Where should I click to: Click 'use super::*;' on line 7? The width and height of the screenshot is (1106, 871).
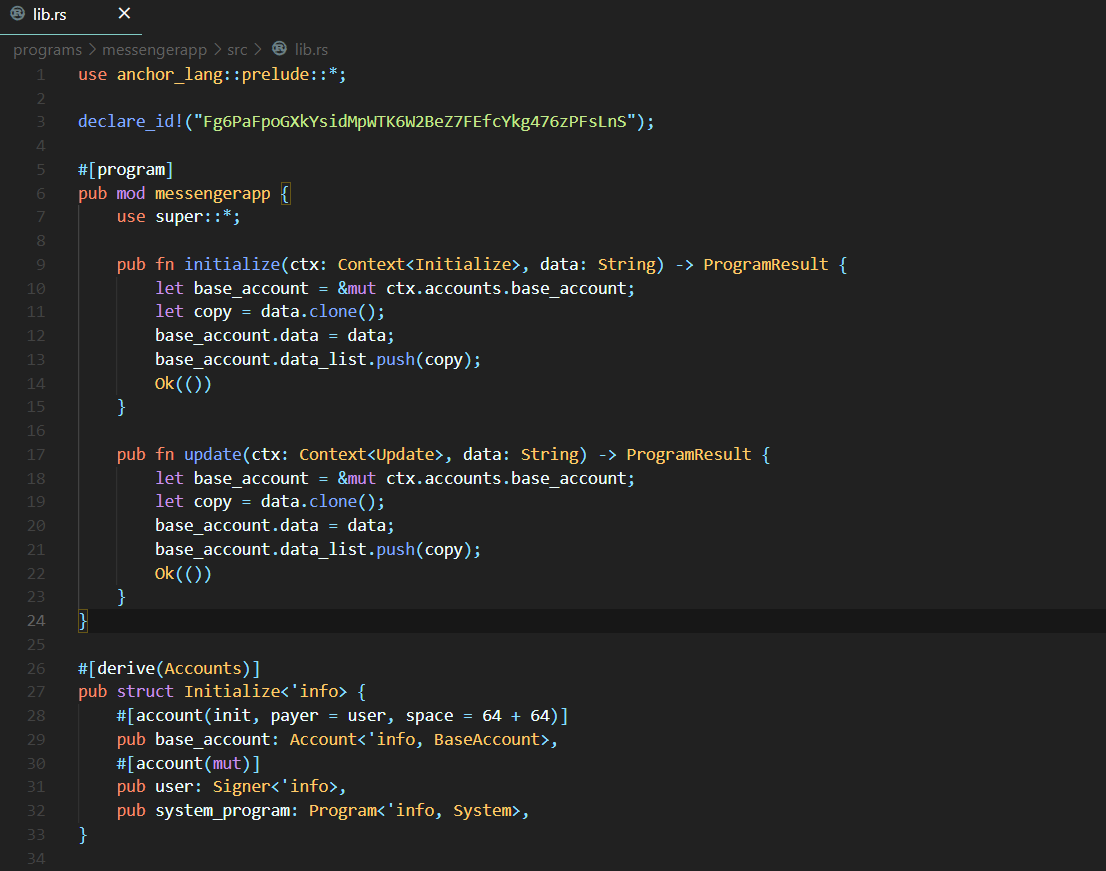[178, 217]
